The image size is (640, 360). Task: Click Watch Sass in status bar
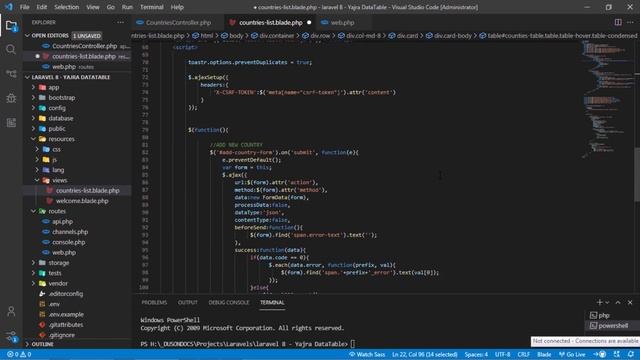pos(367,354)
